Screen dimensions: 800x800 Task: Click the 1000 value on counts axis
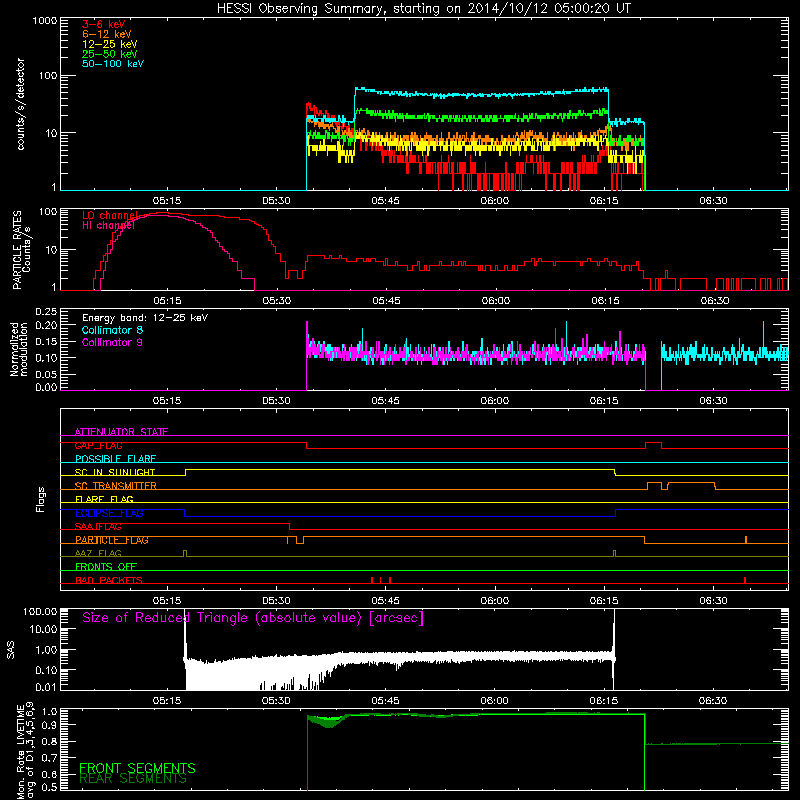click(x=44, y=21)
